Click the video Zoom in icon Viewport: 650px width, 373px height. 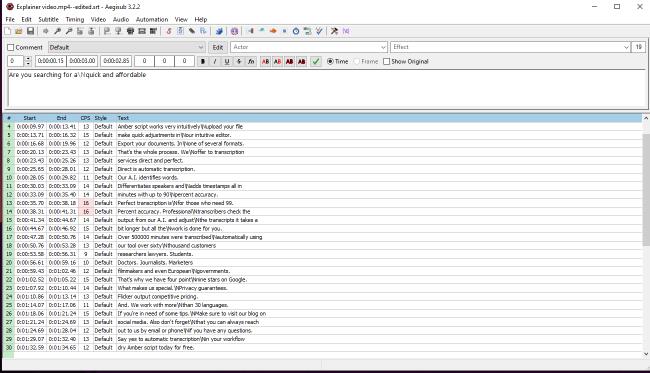click(x=57, y=31)
